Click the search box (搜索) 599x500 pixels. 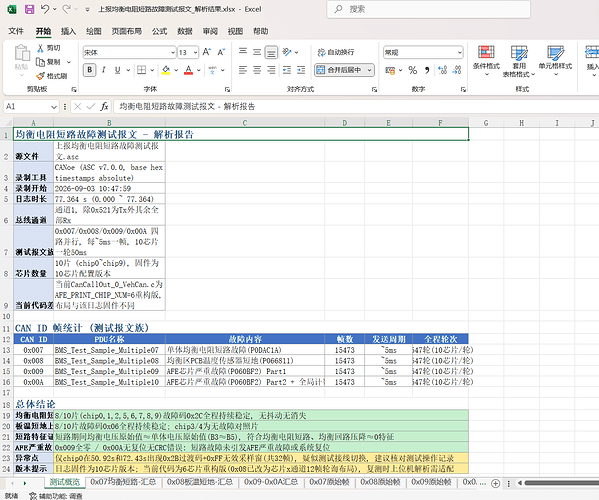[429, 9]
